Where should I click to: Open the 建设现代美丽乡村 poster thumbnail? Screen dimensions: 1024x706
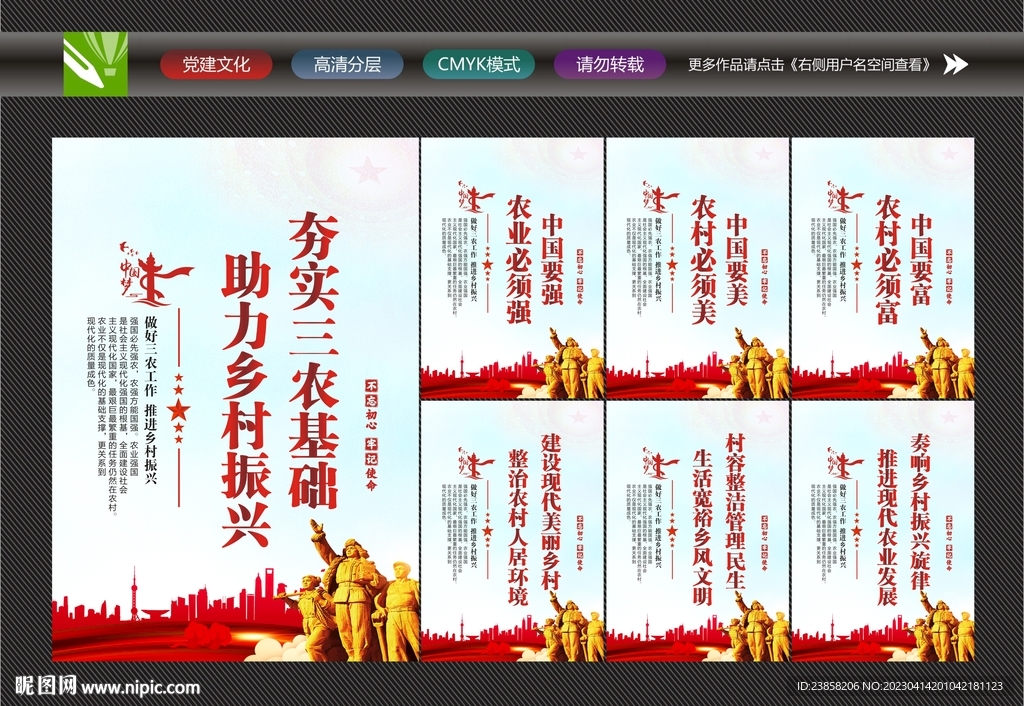[x=513, y=532]
